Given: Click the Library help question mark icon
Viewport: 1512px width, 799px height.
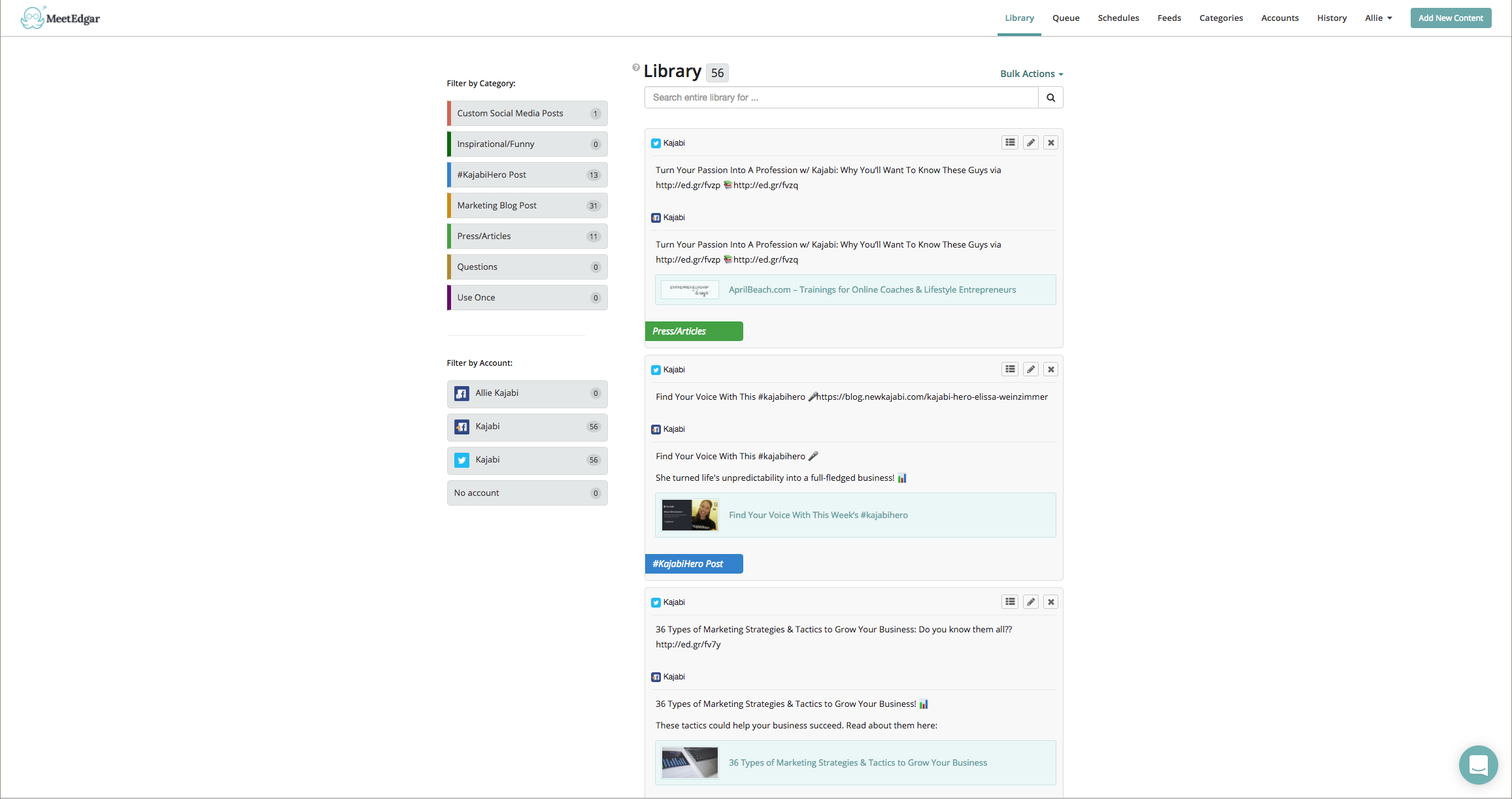Looking at the screenshot, I should click(635, 67).
